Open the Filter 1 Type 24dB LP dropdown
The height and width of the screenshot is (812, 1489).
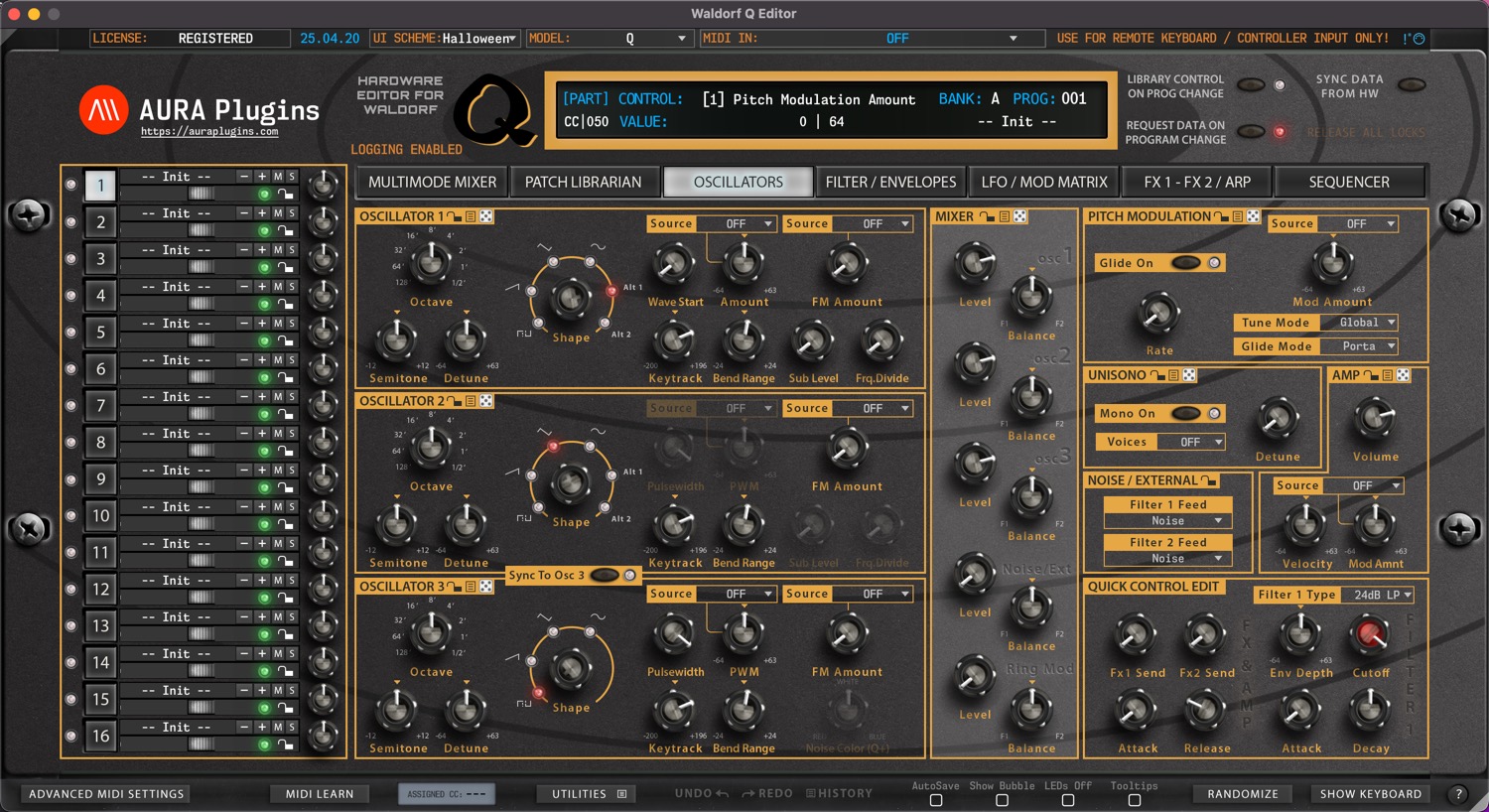coord(1379,595)
